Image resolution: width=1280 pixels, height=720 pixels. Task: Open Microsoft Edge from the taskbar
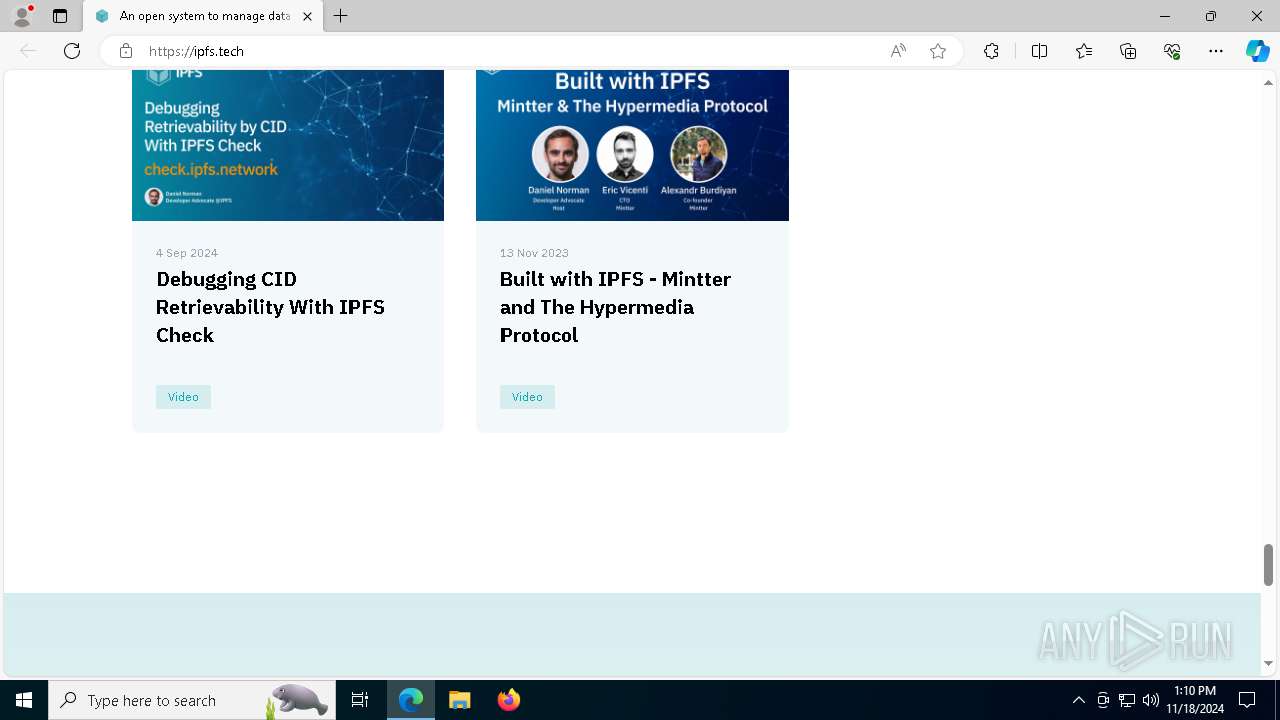click(411, 700)
